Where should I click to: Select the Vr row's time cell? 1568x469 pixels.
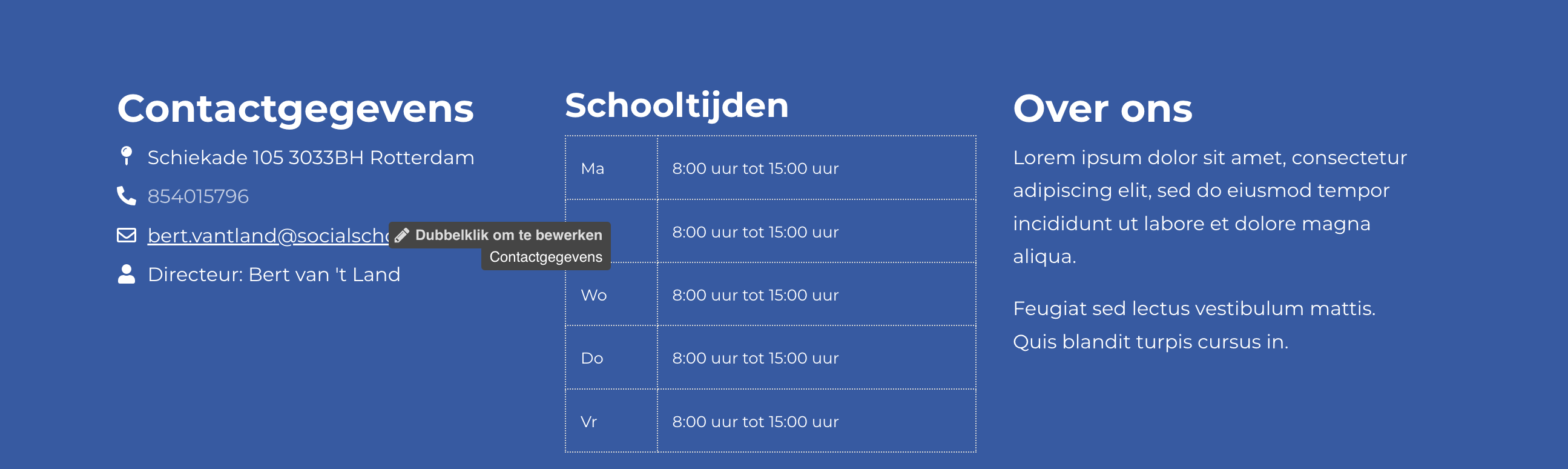coord(755,421)
